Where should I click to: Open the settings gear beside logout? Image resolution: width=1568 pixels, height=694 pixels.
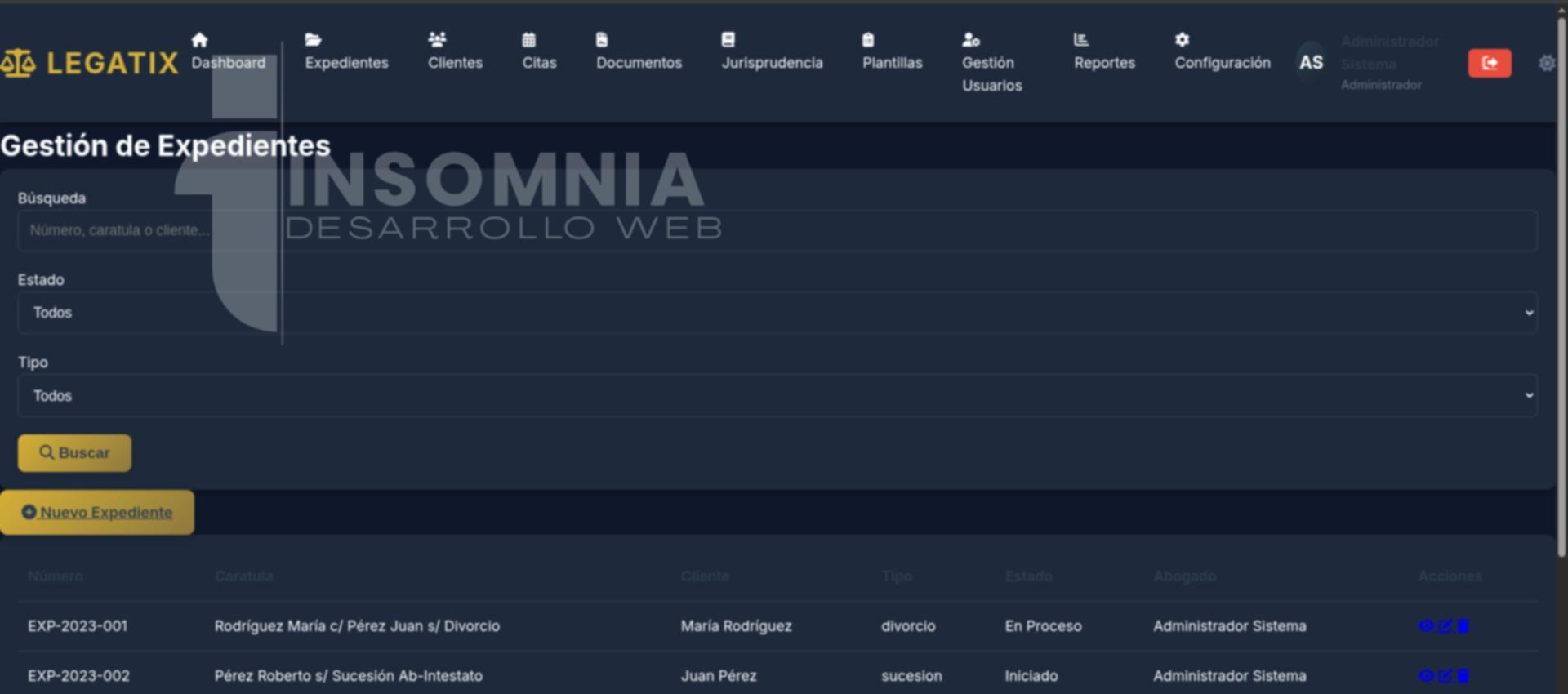click(x=1546, y=63)
